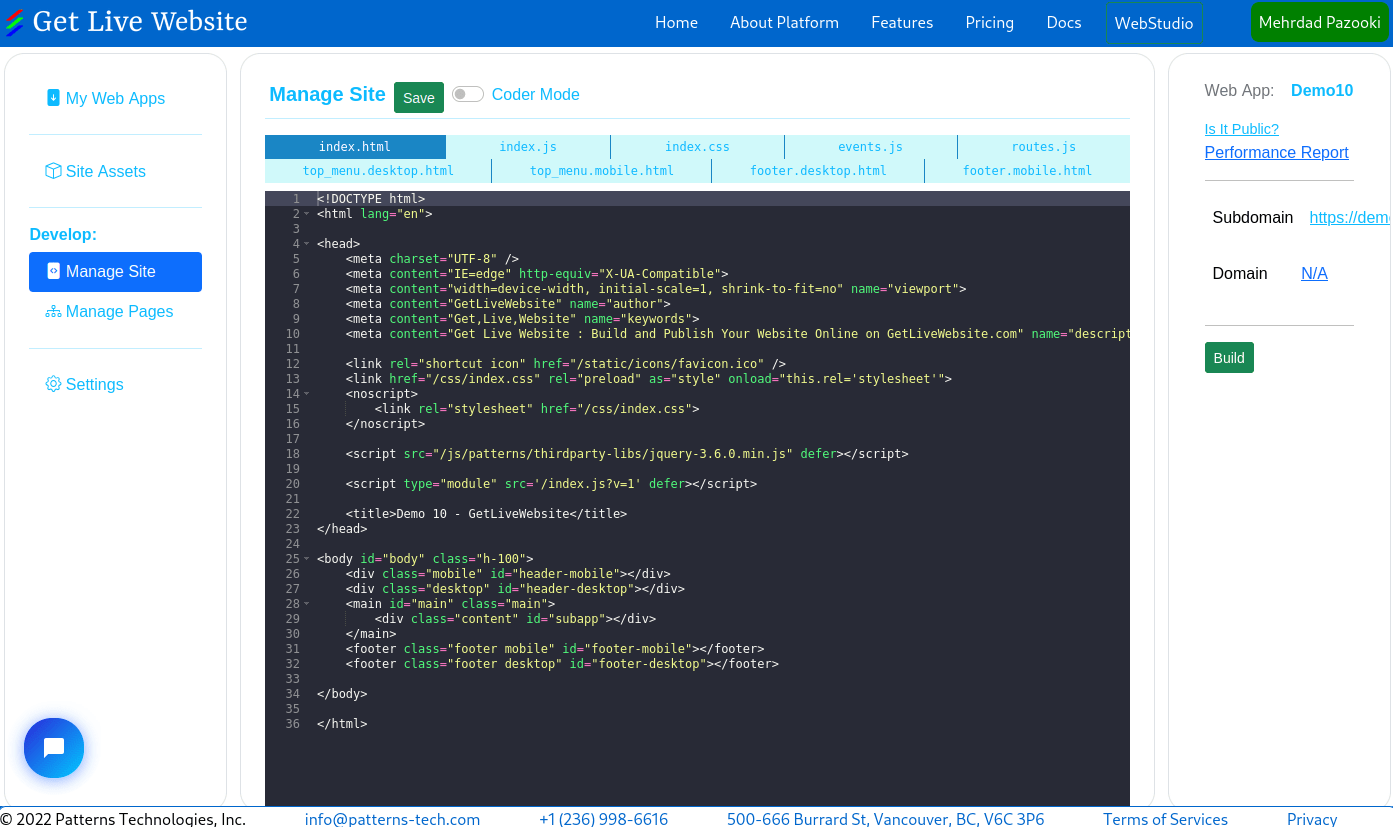1393x827 pixels.
Task: Open the routes.js file tab
Action: pyautogui.click(x=1043, y=147)
